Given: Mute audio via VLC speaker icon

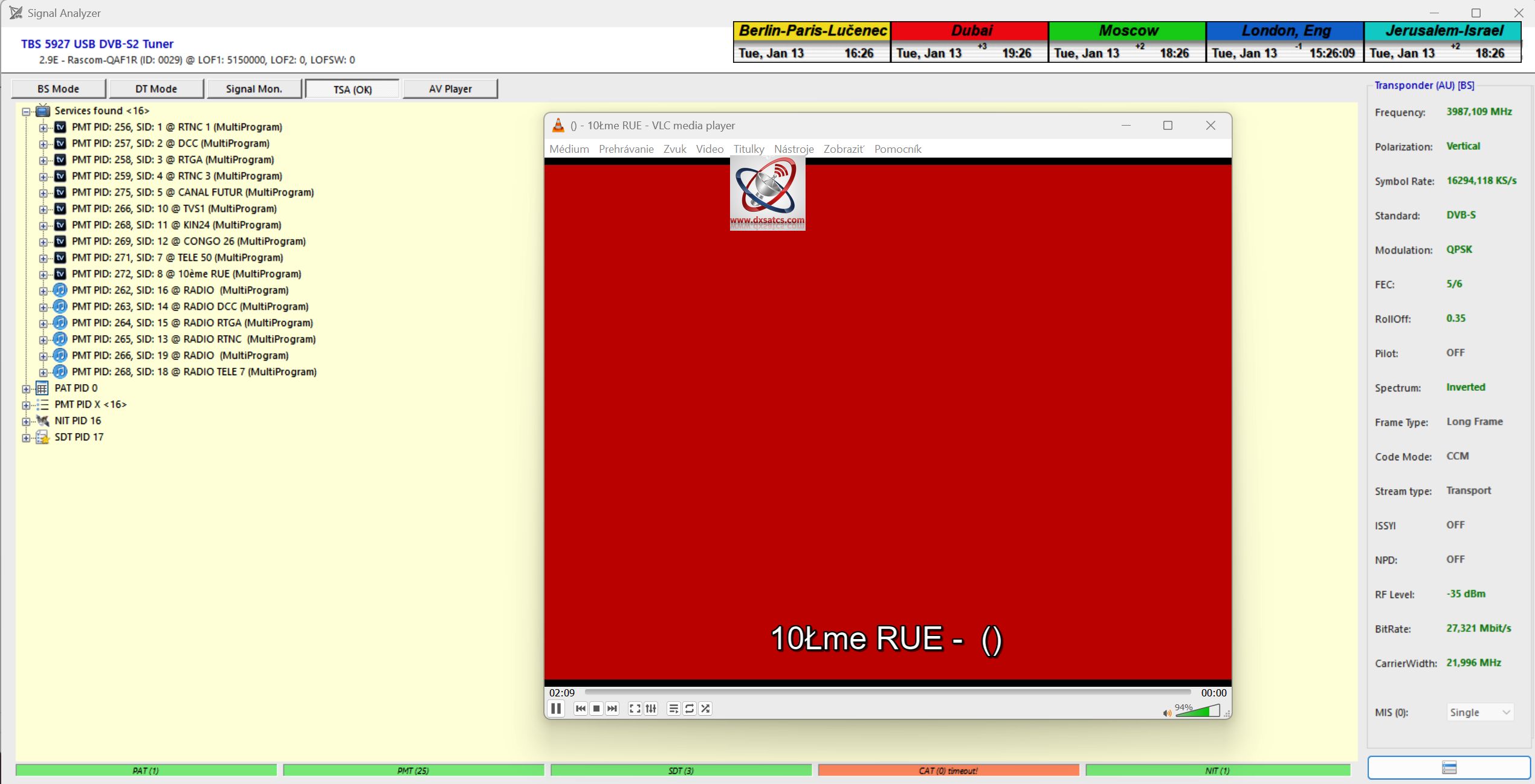Looking at the screenshot, I should [x=1166, y=713].
